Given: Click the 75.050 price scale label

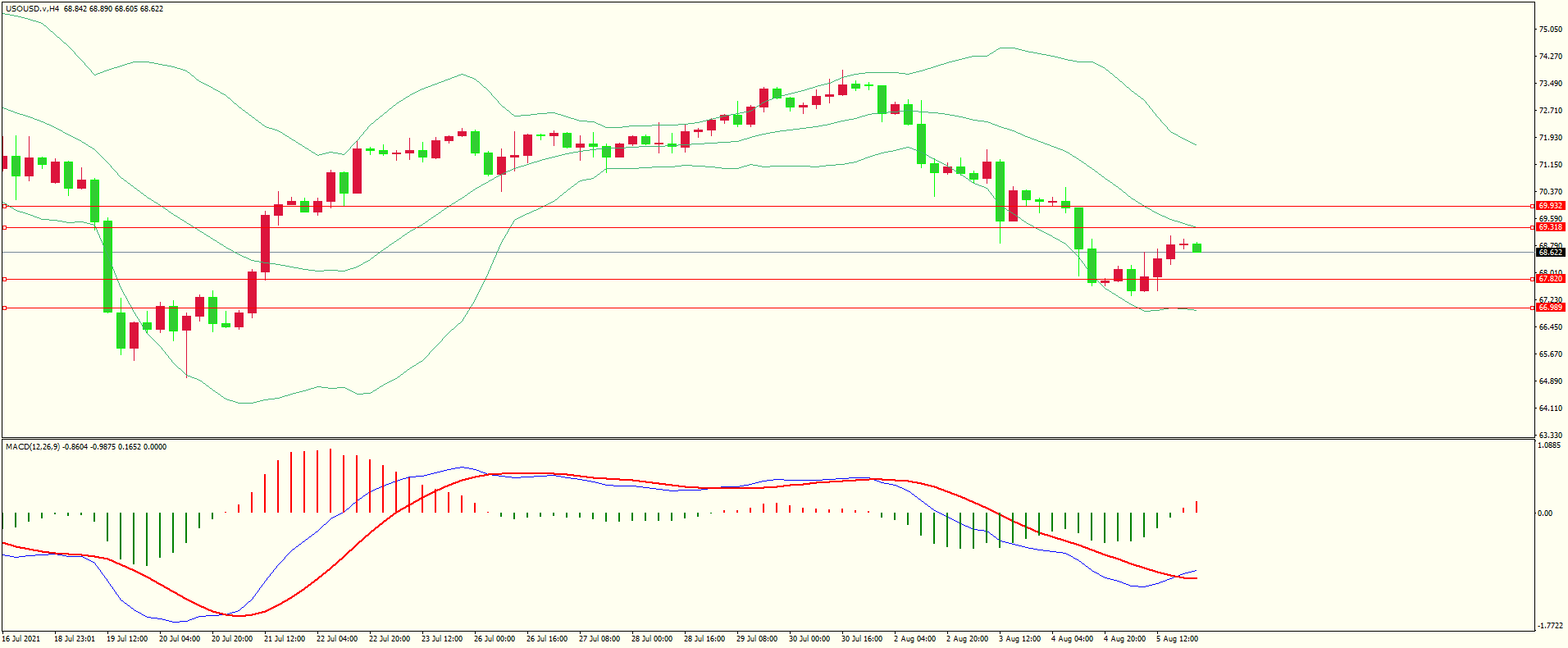Looking at the screenshot, I should [x=1550, y=30].
